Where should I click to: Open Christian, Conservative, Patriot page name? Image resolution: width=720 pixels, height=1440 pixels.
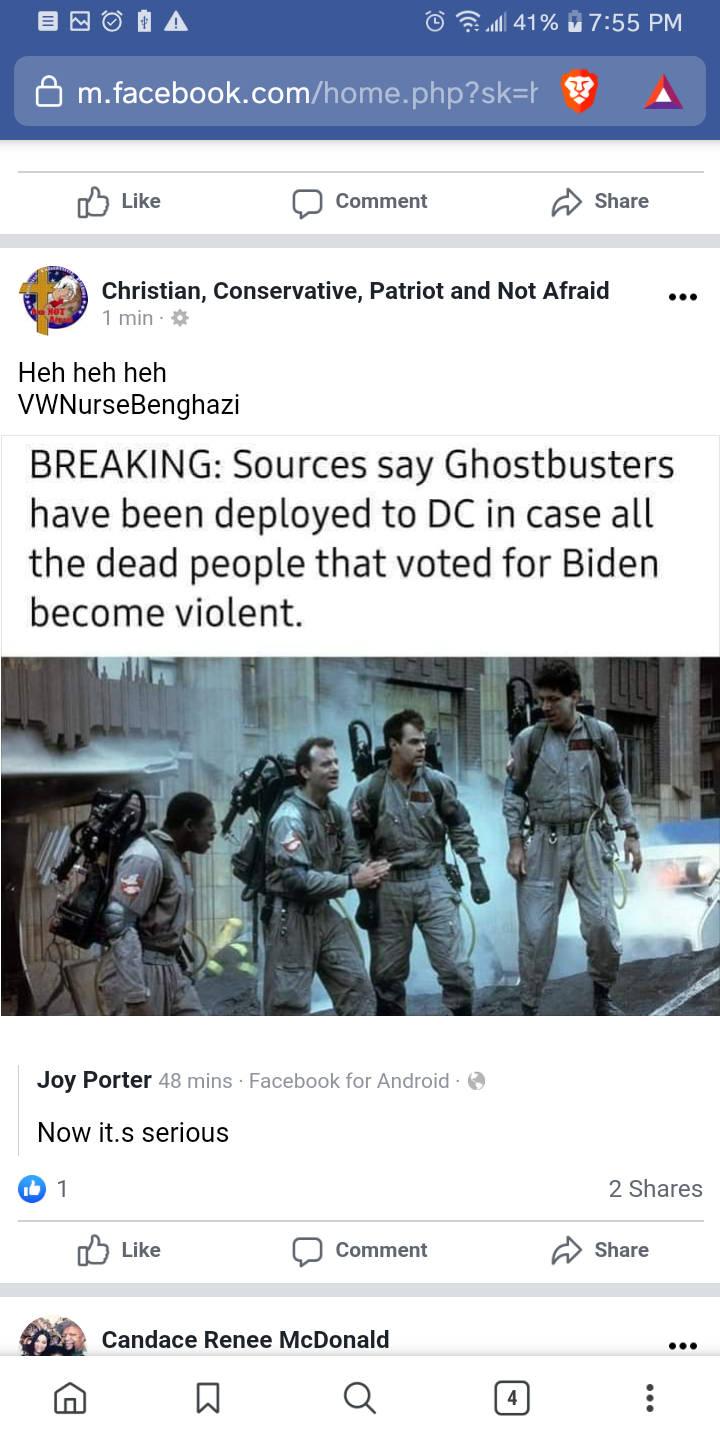355,291
